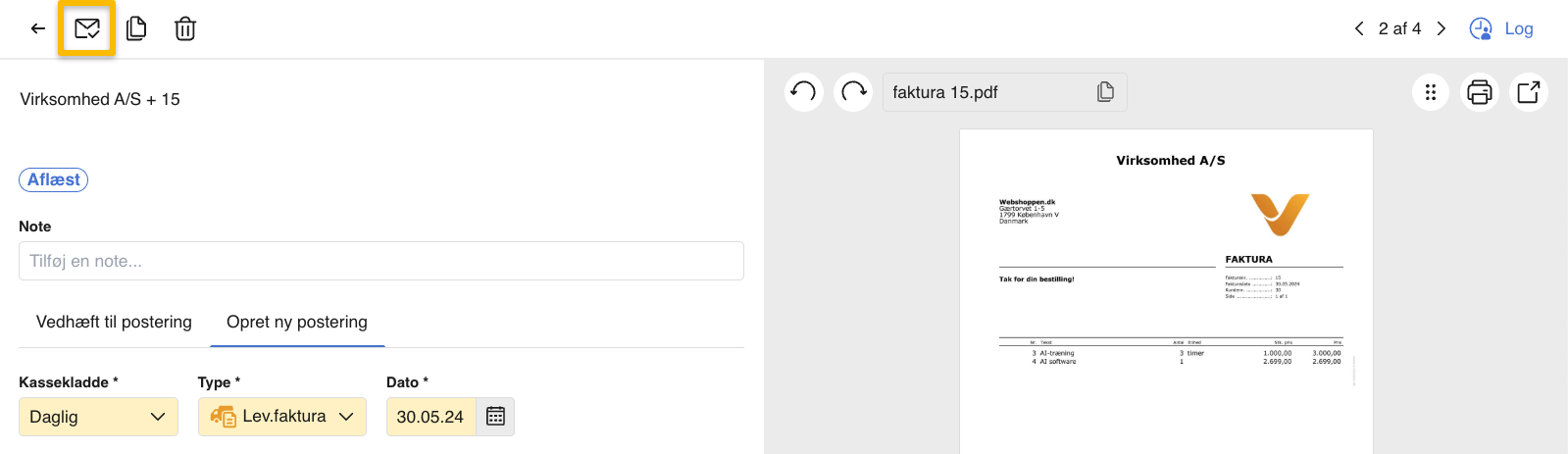Click the back arrow icon
1568x454 pixels.
tap(38, 28)
